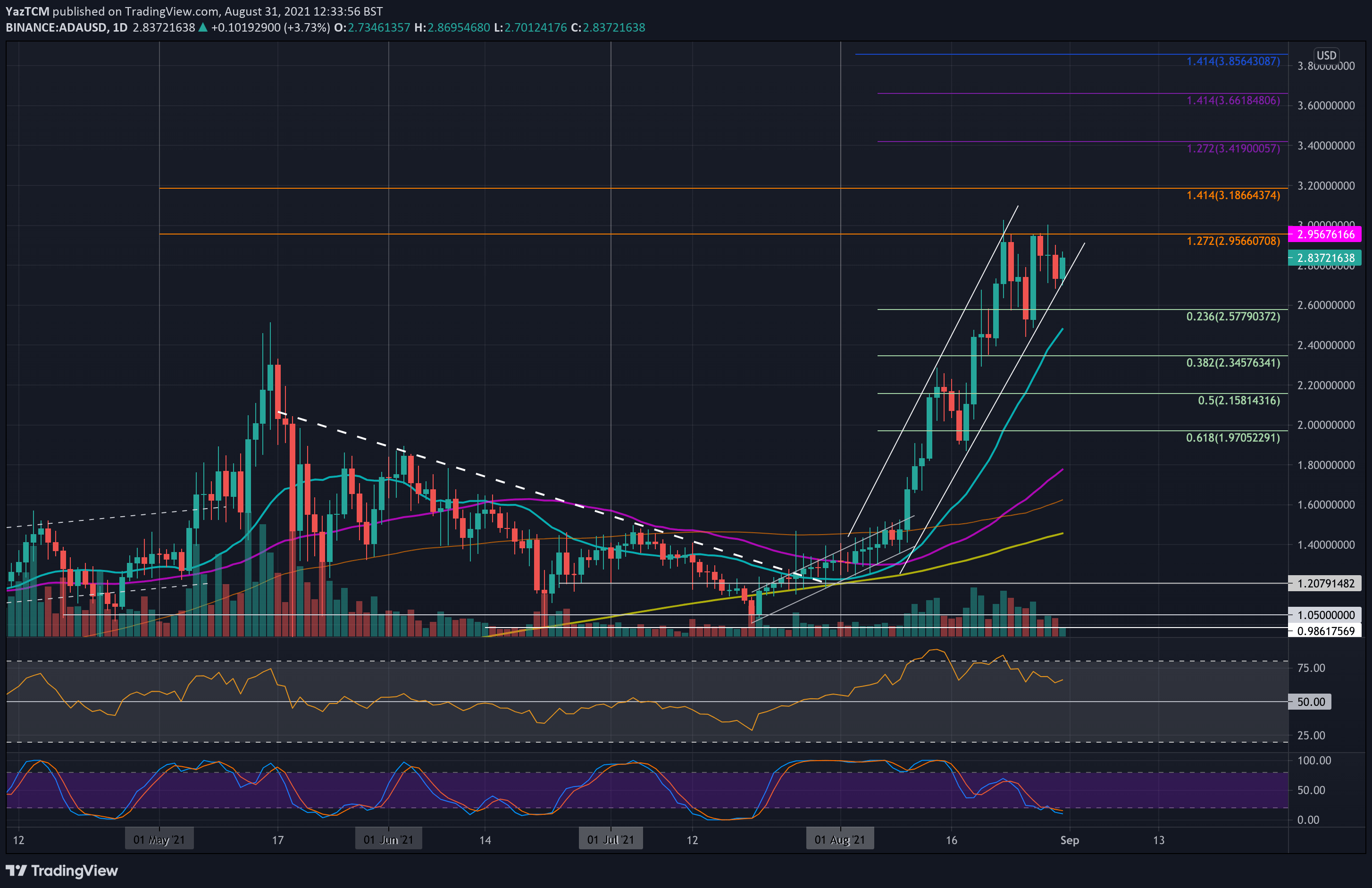This screenshot has width=1372, height=888.
Task: Click the magenta 2.95676166 price label
Action: coord(1325,234)
